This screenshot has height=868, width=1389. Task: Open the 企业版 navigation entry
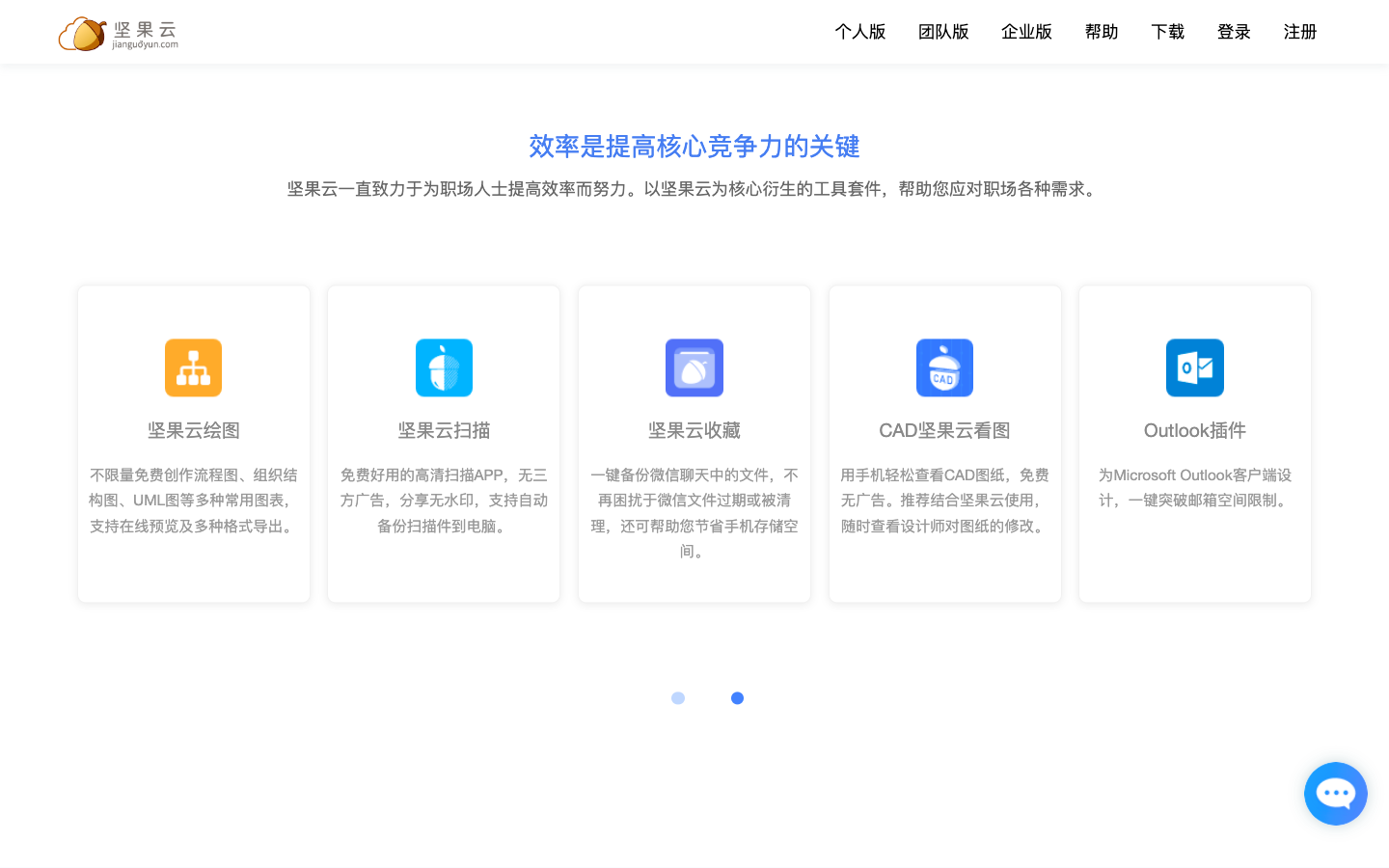click(1026, 32)
